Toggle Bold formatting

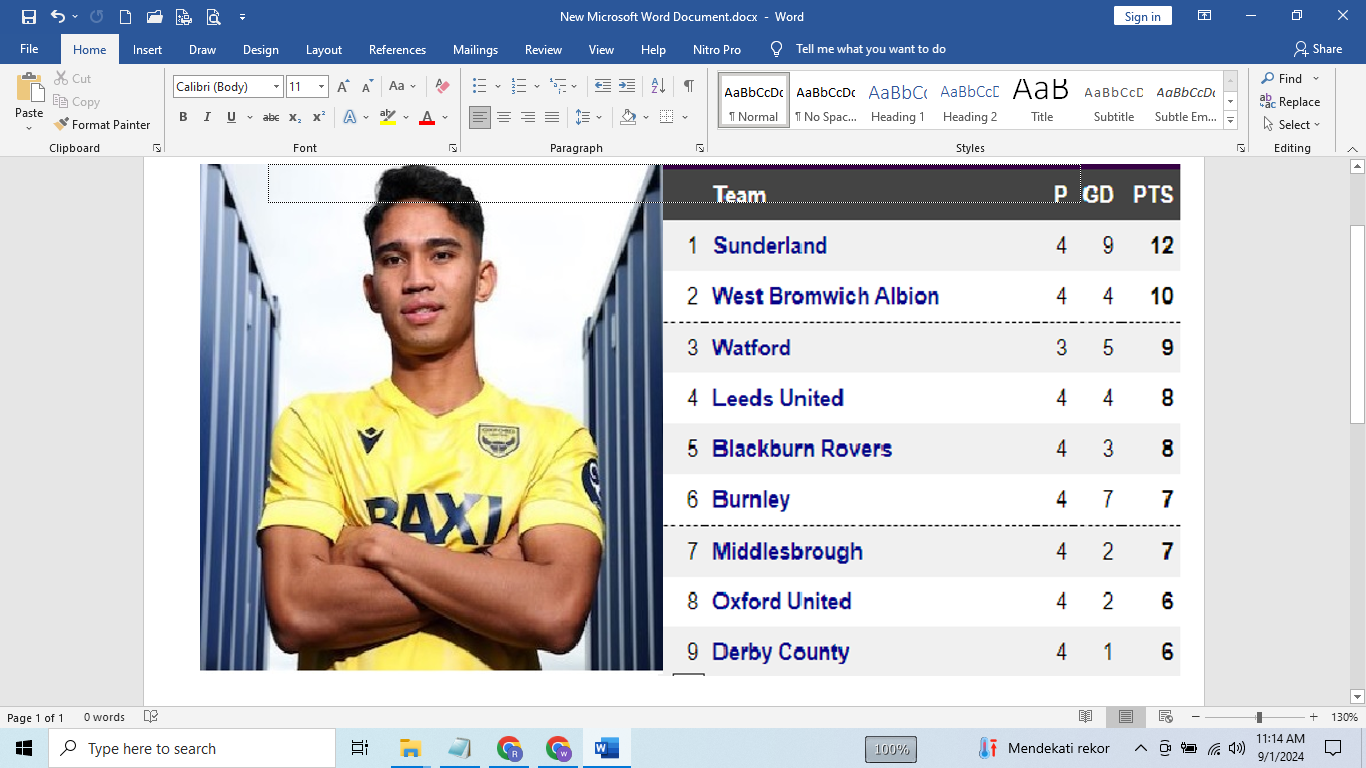point(183,118)
